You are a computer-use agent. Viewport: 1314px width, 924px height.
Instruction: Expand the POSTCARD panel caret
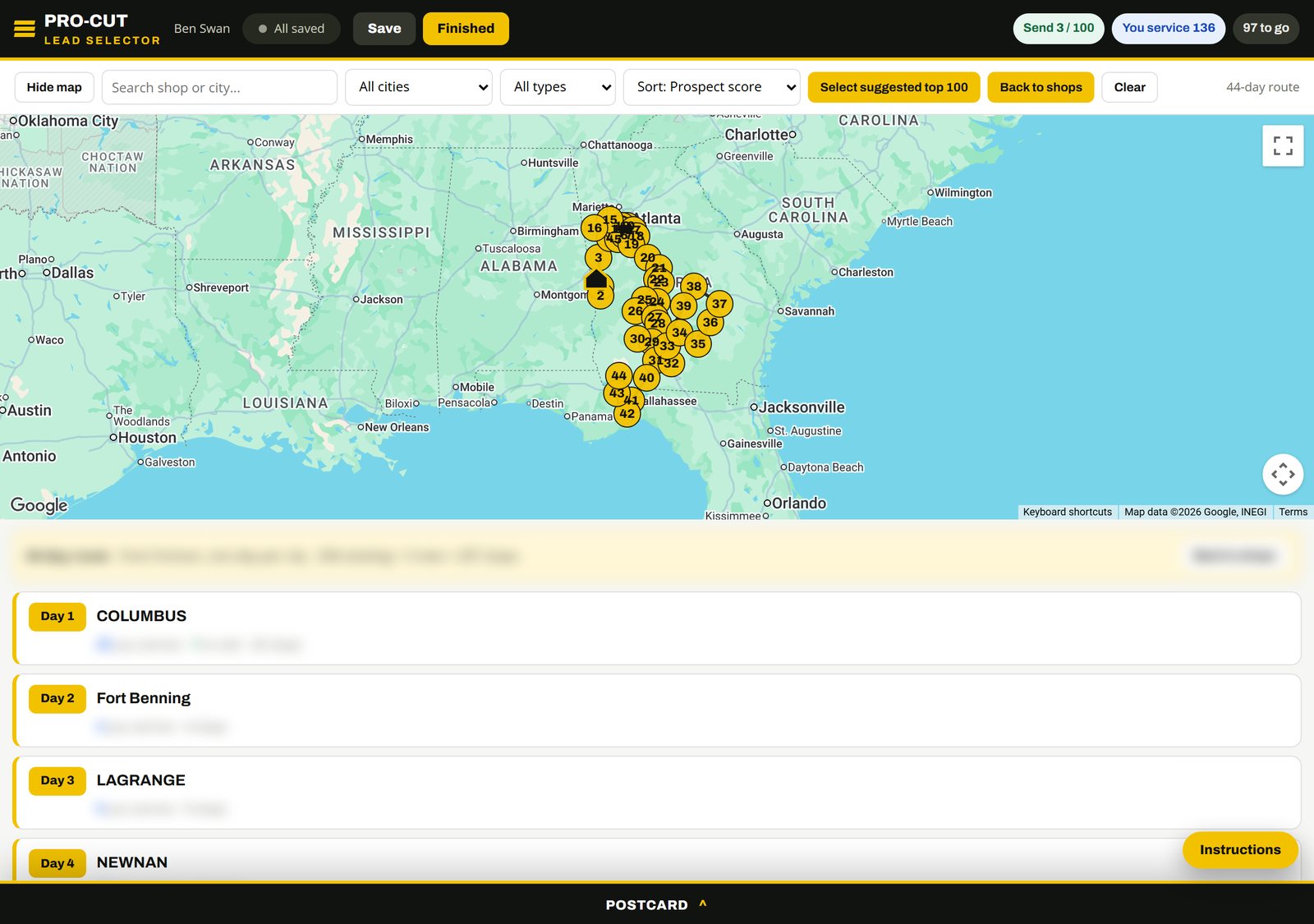[703, 903]
